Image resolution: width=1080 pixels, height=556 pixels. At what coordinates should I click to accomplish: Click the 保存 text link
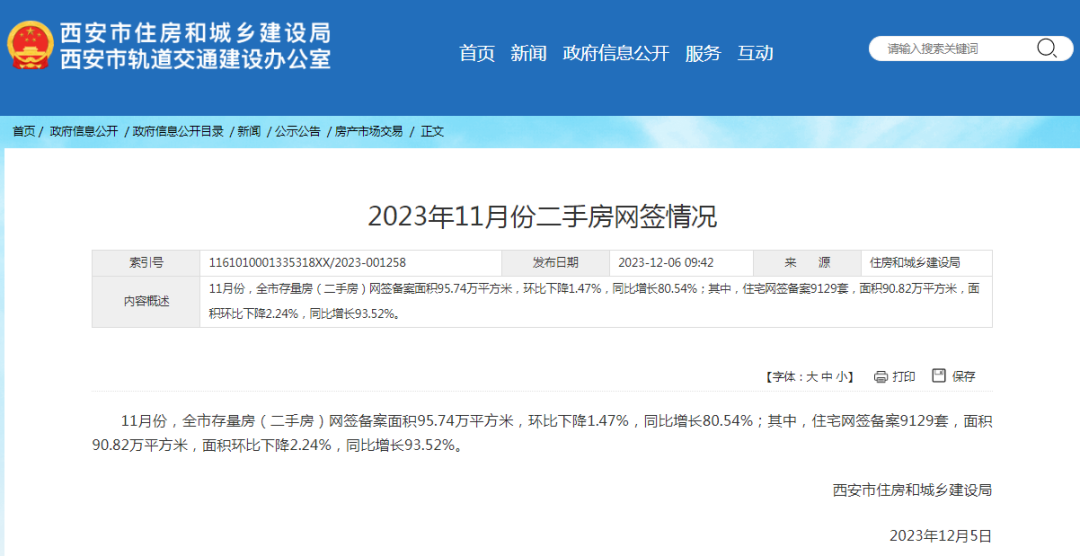click(964, 377)
